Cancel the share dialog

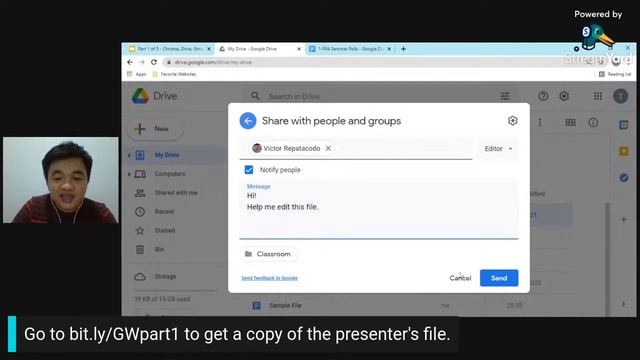click(460, 278)
